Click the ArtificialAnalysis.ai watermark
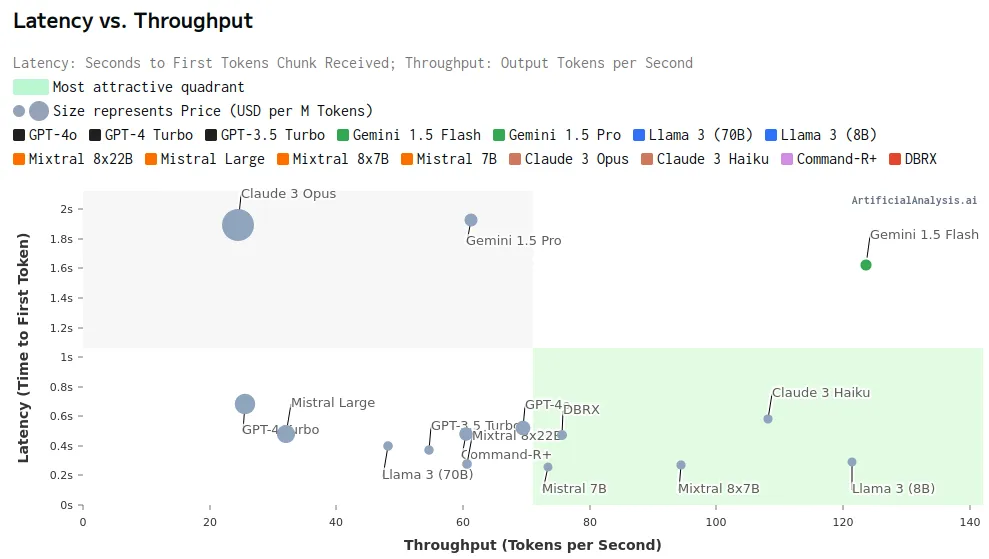The height and width of the screenshot is (559, 989). point(914,201)
